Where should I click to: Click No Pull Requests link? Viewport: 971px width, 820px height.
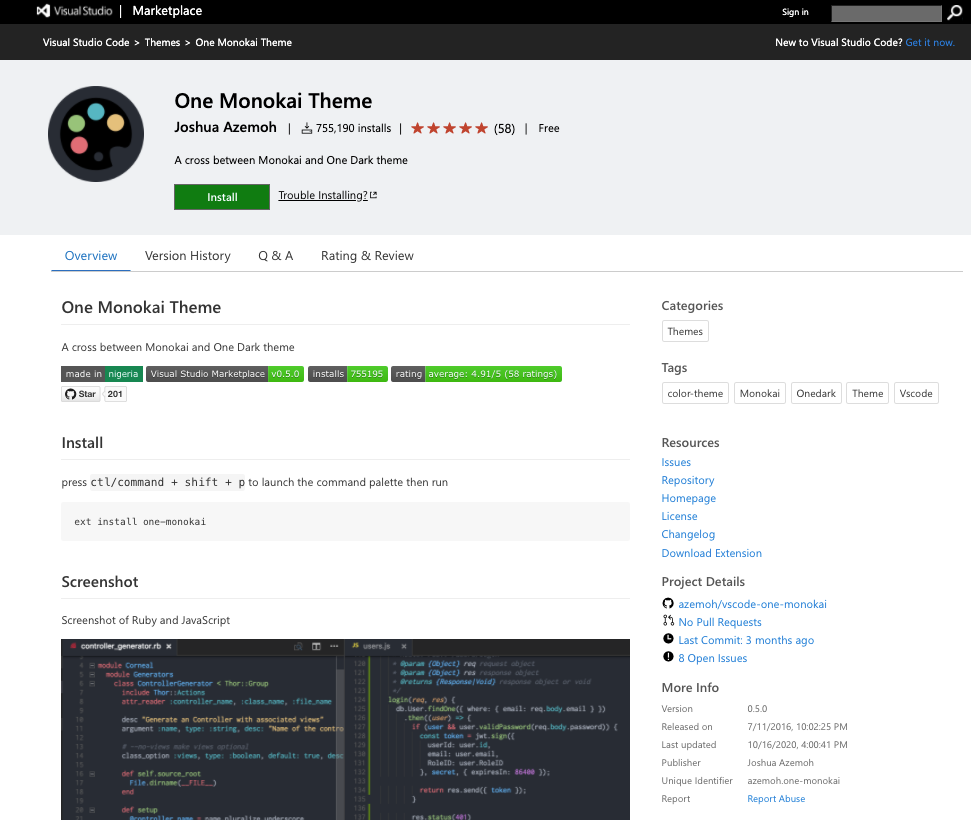pyautogui.click(x=720, y=622)
